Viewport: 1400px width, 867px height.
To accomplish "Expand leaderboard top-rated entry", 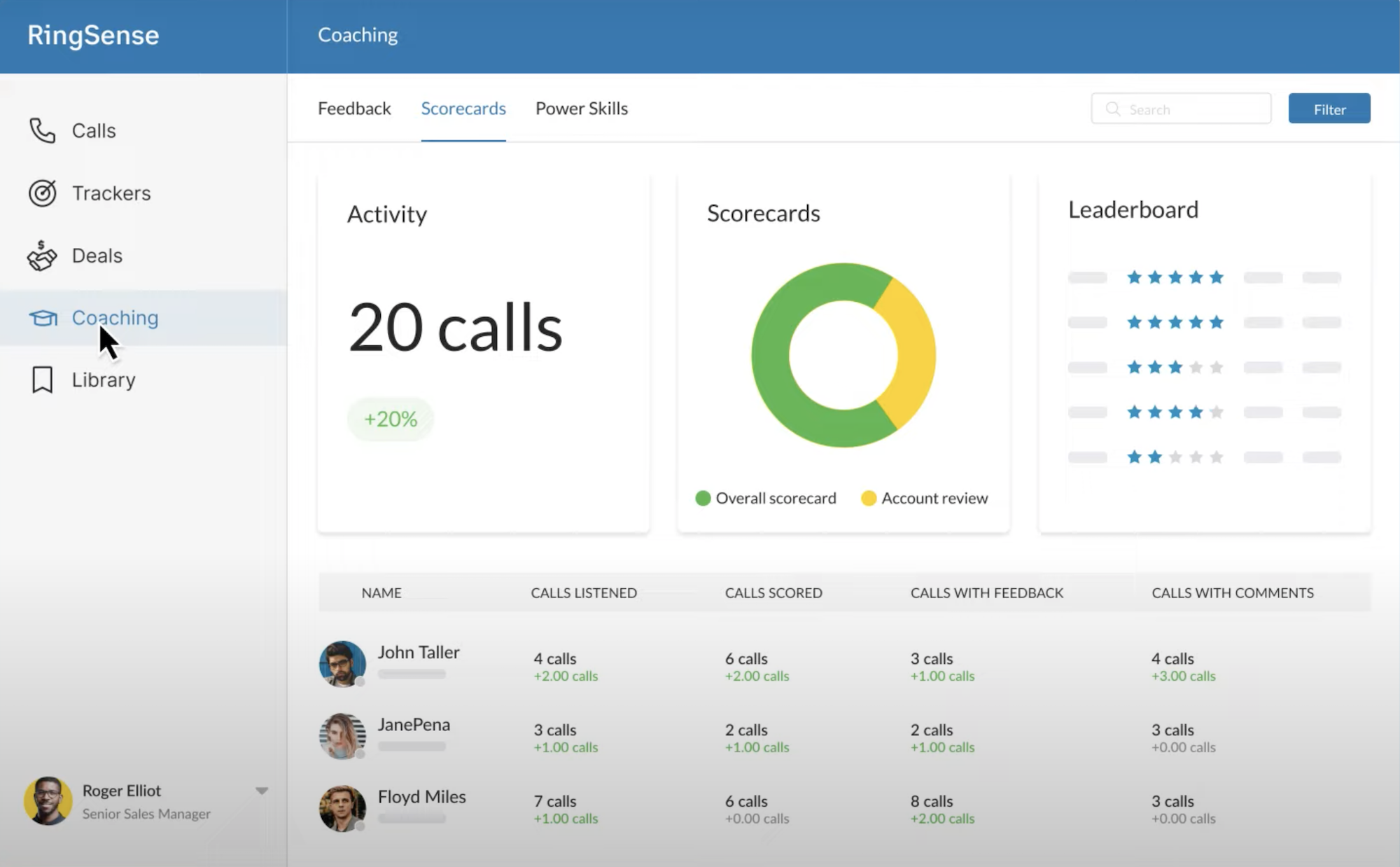I will point(1204,277).
